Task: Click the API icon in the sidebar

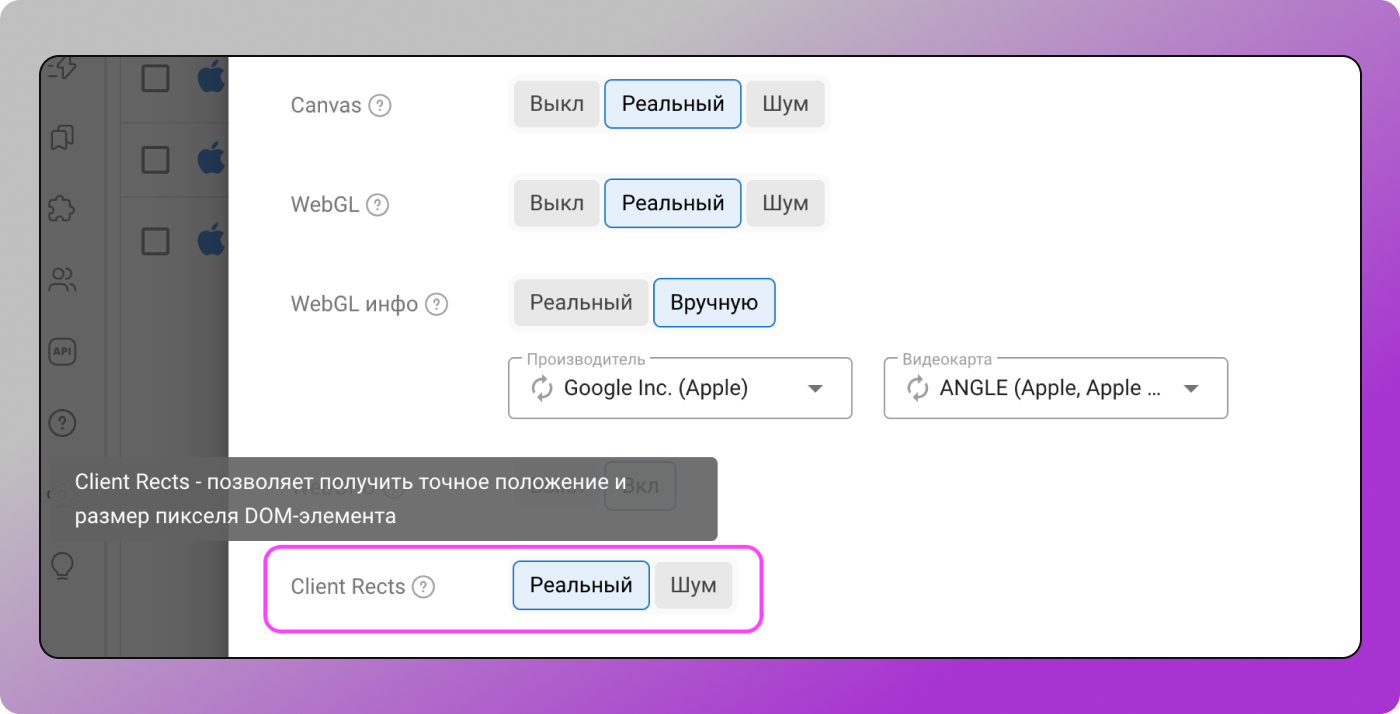Action: [x=62, y=351]
